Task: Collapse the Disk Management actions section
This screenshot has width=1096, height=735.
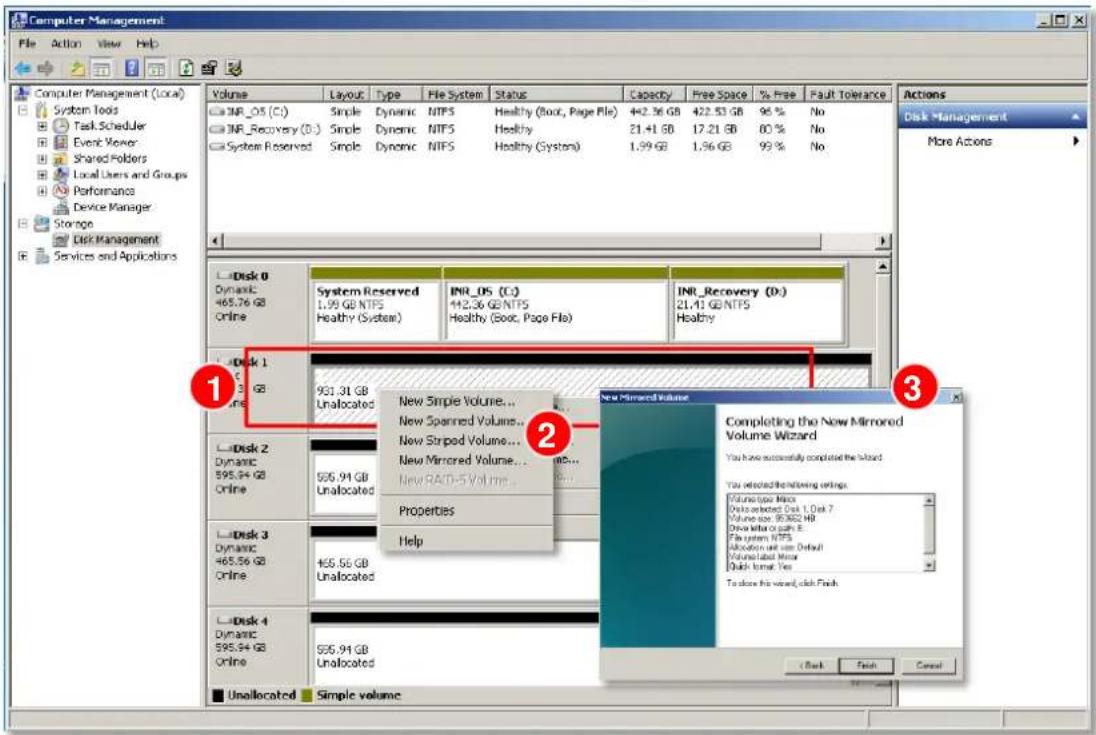Action: click(1075, 117)
